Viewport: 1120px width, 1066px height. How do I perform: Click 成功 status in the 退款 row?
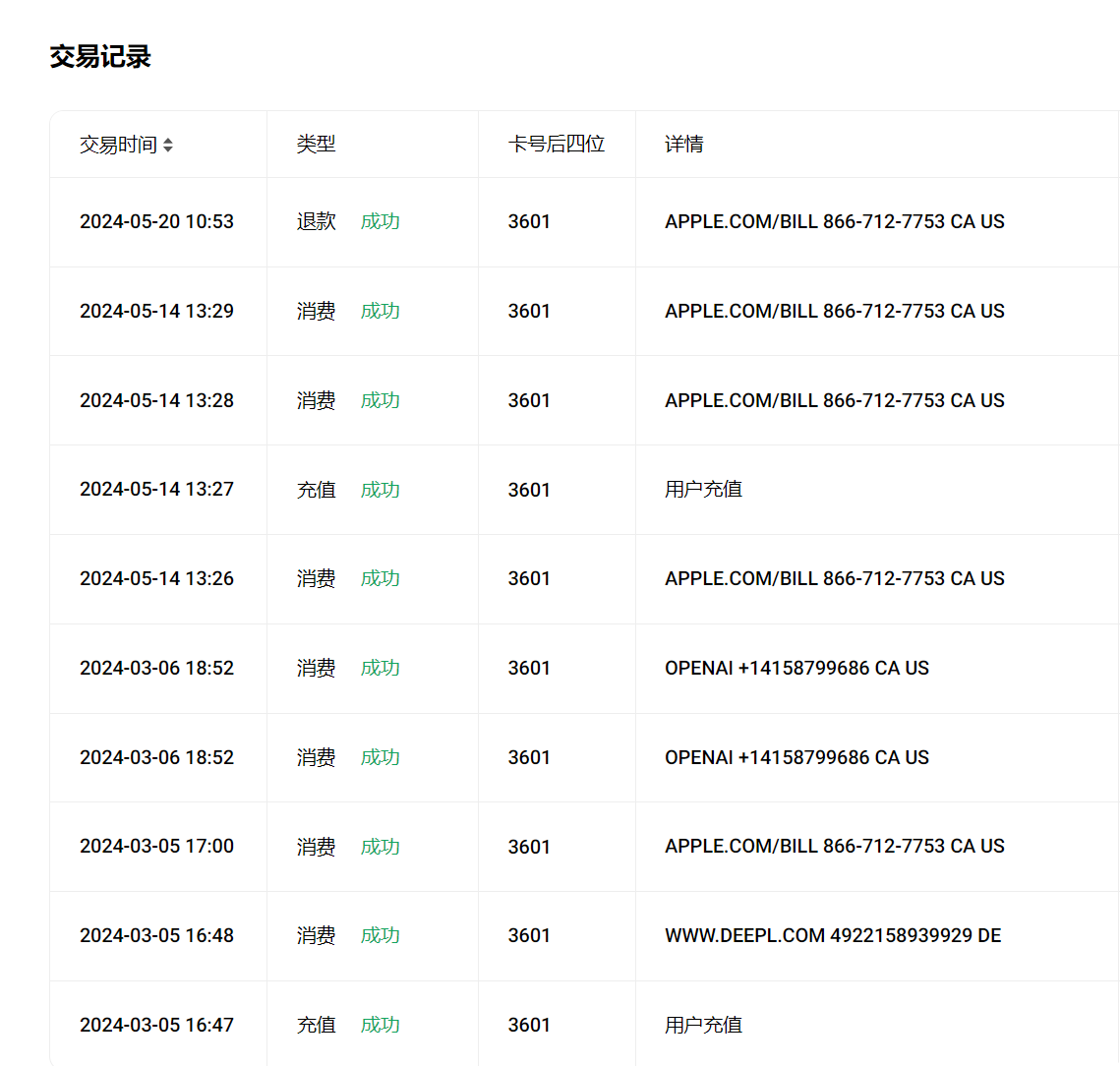380,221
